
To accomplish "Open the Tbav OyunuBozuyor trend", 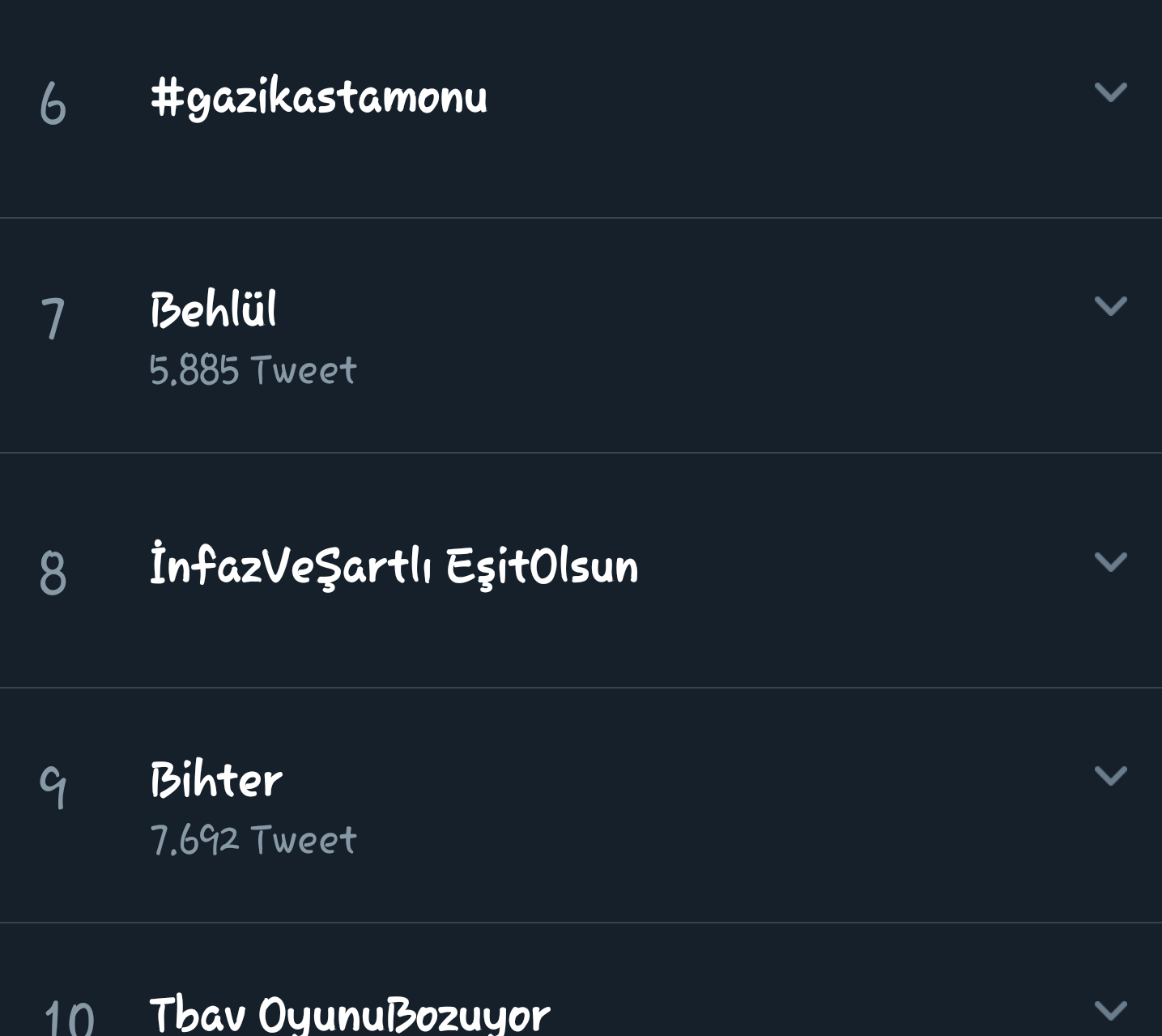I will coord(349,1013).
